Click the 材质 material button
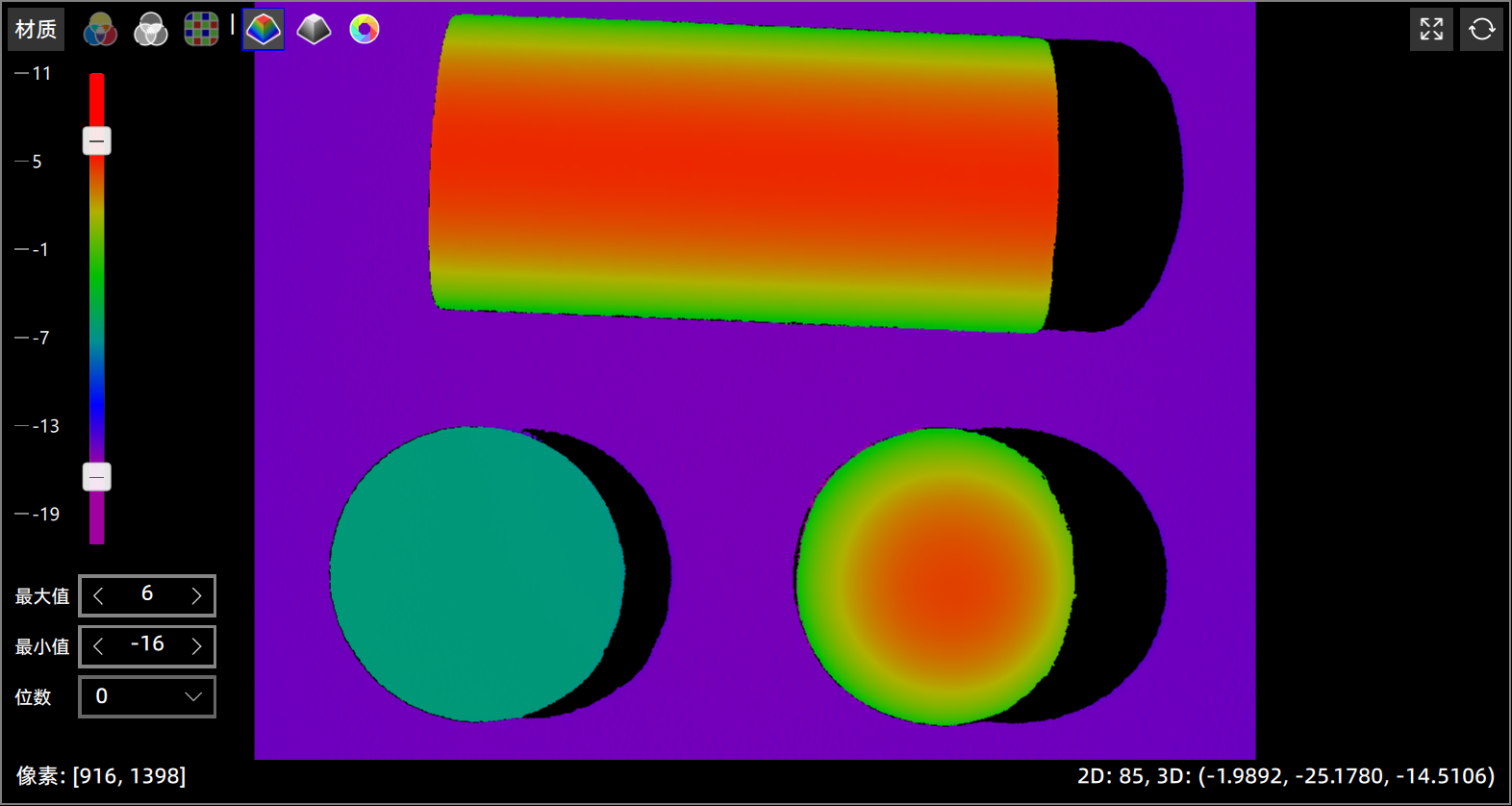Viewport: 1512px width, 806px height. pyautogui.click(x=36, y=30)
